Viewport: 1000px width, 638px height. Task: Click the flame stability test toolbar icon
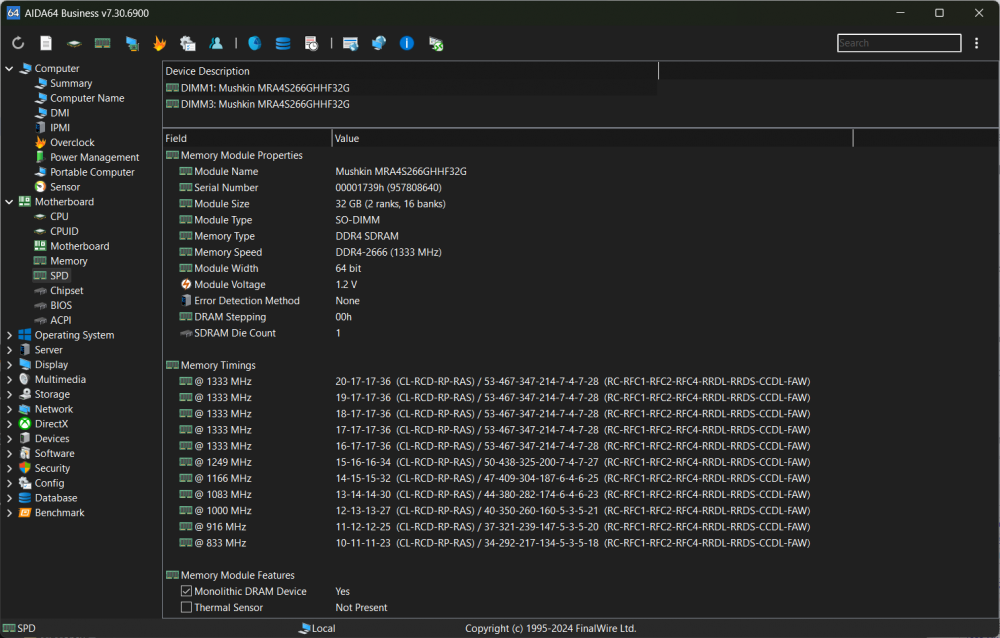[159, 43]
